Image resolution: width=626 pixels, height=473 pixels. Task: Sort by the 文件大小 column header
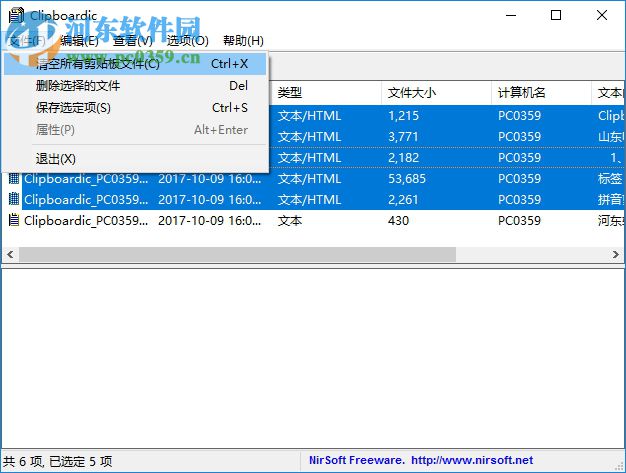(436, 93)
